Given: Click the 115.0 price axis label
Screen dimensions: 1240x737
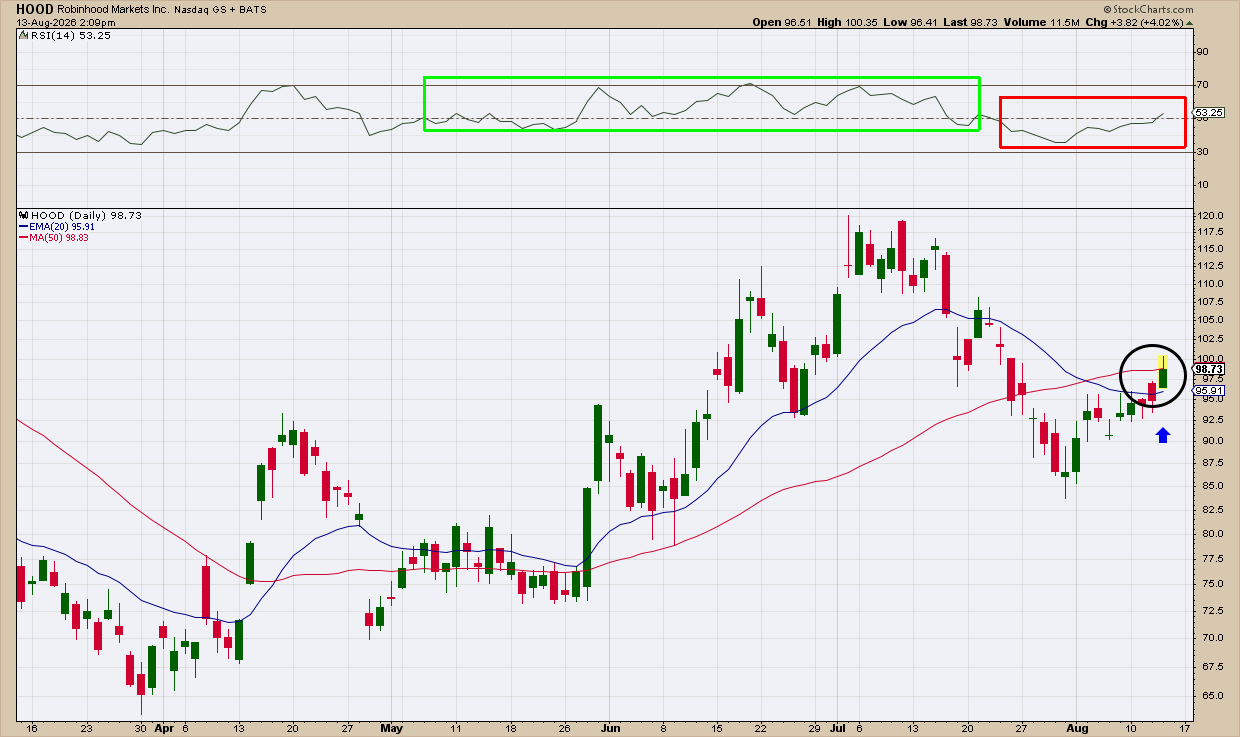Looking at the screenshot, I should point(1210,249).
